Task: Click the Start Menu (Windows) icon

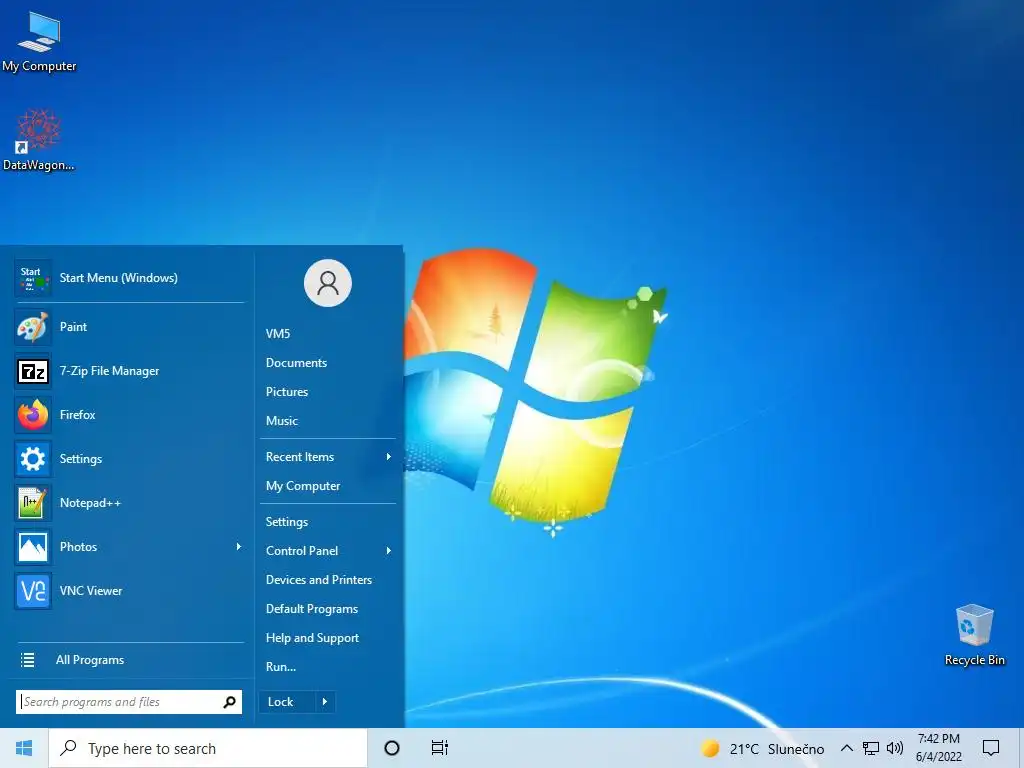Action: pos(33,278)
